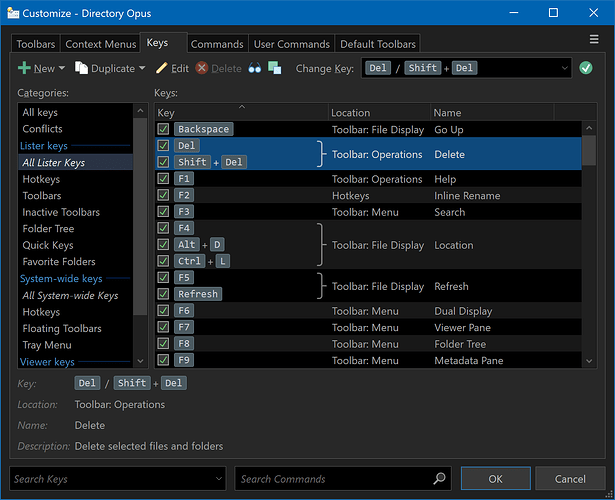This screenshot has width=615, height=500.
Task: Click the Key column sort arrow header
Action: point(242,107)
